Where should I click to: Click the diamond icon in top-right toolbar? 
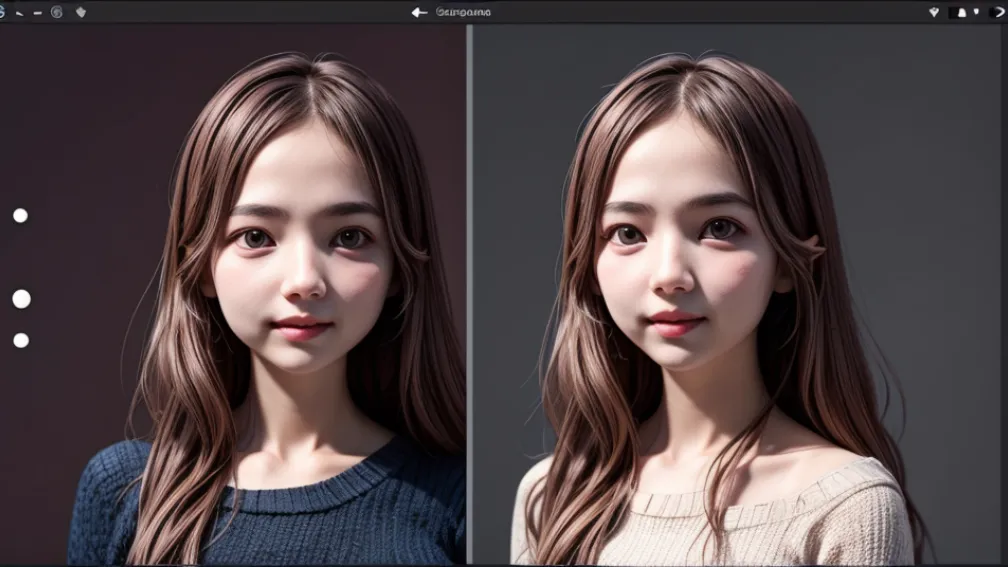[x=934, y=12]
